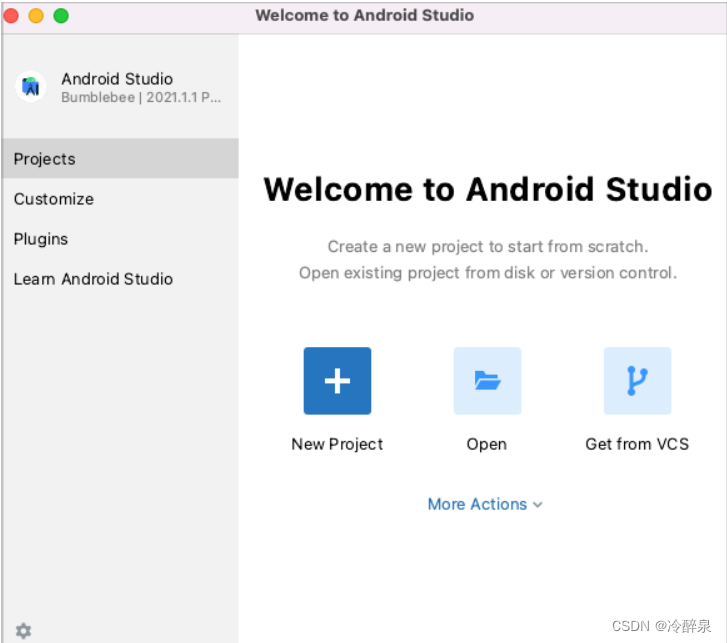Expand the More Actions dropdown
The height and width of the screenshot is (643, 727).
coord(485,504)
